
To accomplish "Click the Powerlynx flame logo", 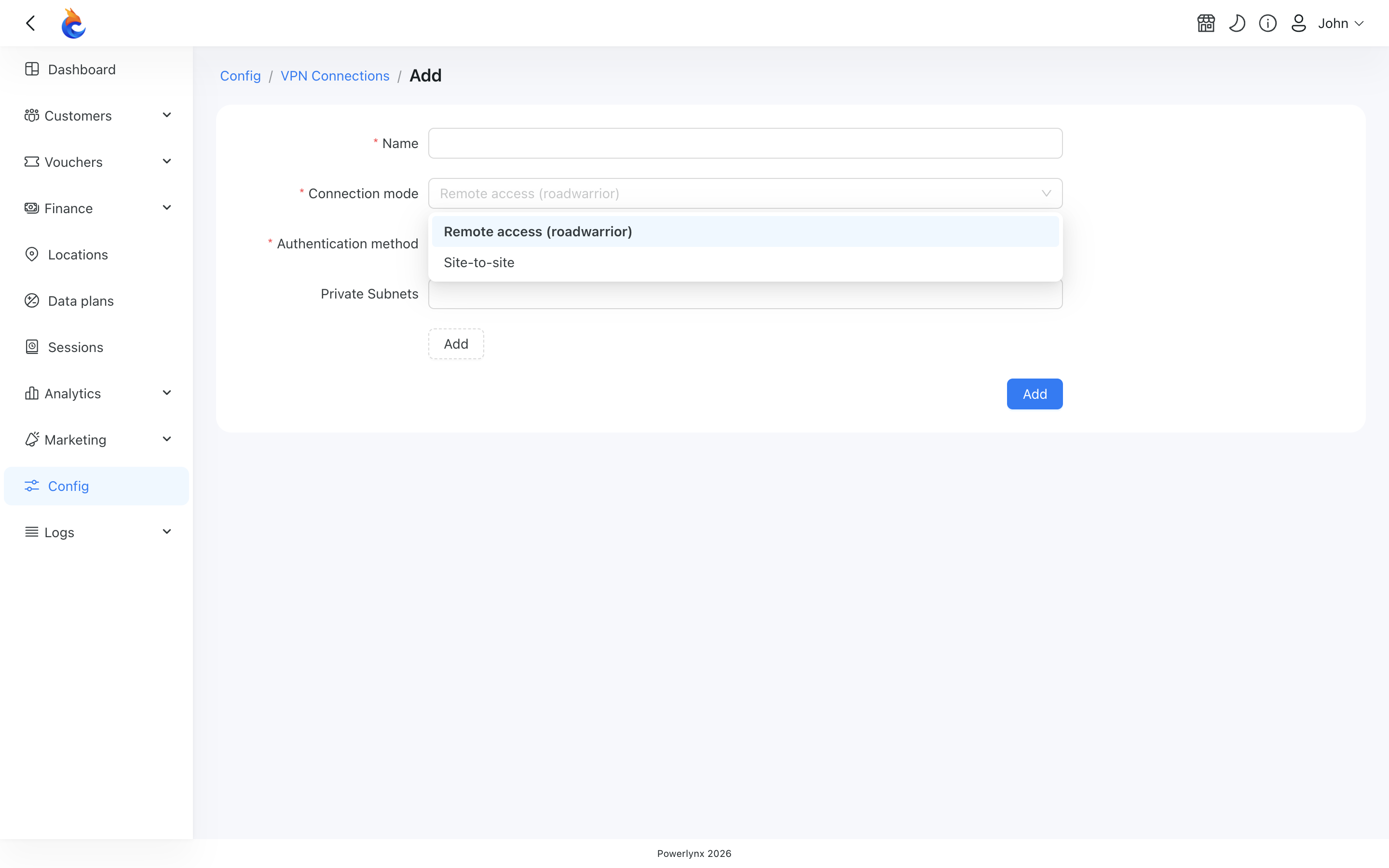I will click(73, 23).
